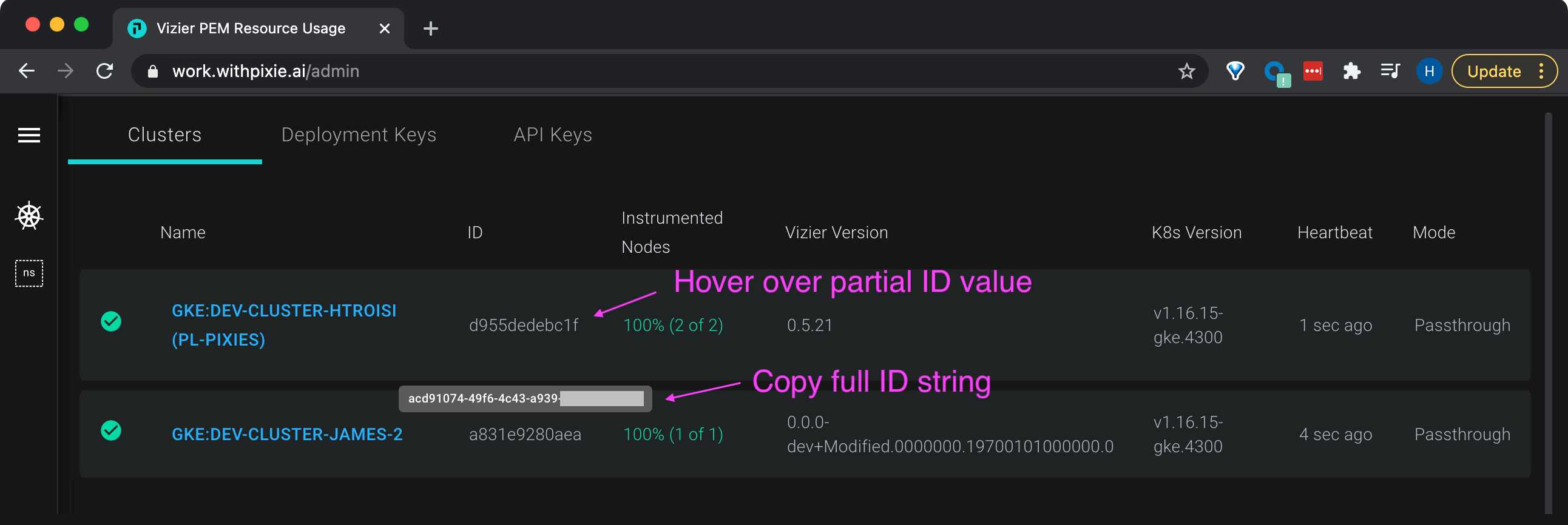Switch to the API Keys tab
1568x525 pixels.
[552, 135]
